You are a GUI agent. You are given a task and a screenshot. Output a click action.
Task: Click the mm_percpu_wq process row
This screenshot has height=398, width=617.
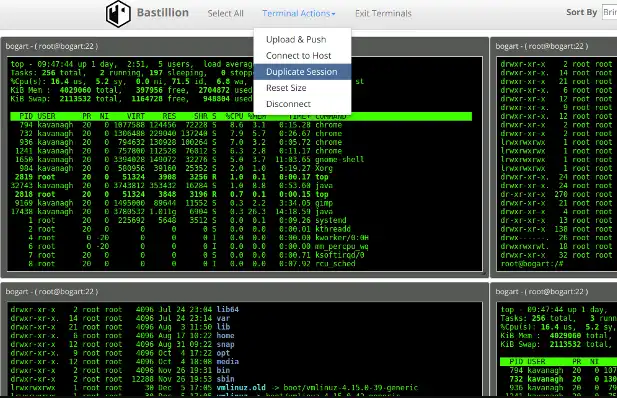pos(190,246)
